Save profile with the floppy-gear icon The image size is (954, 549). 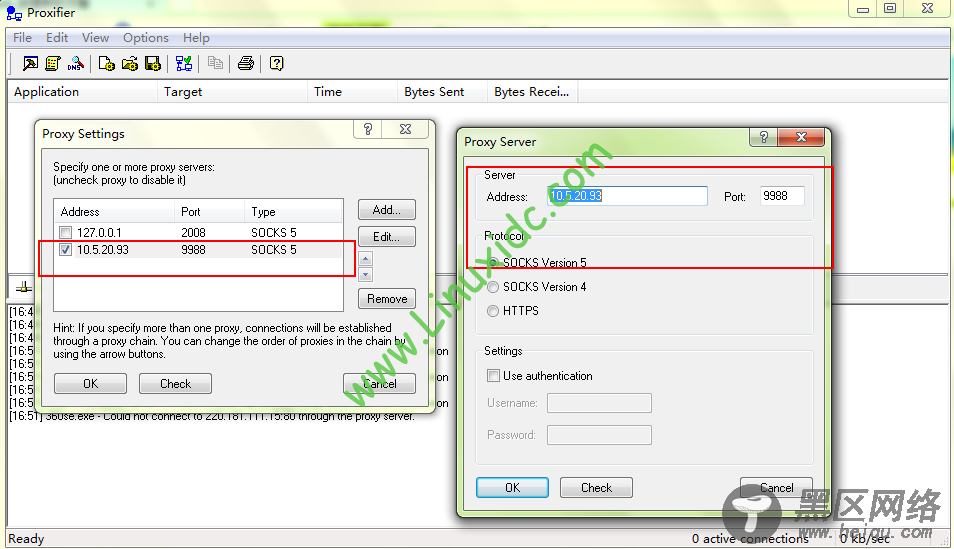pos(153,63)
